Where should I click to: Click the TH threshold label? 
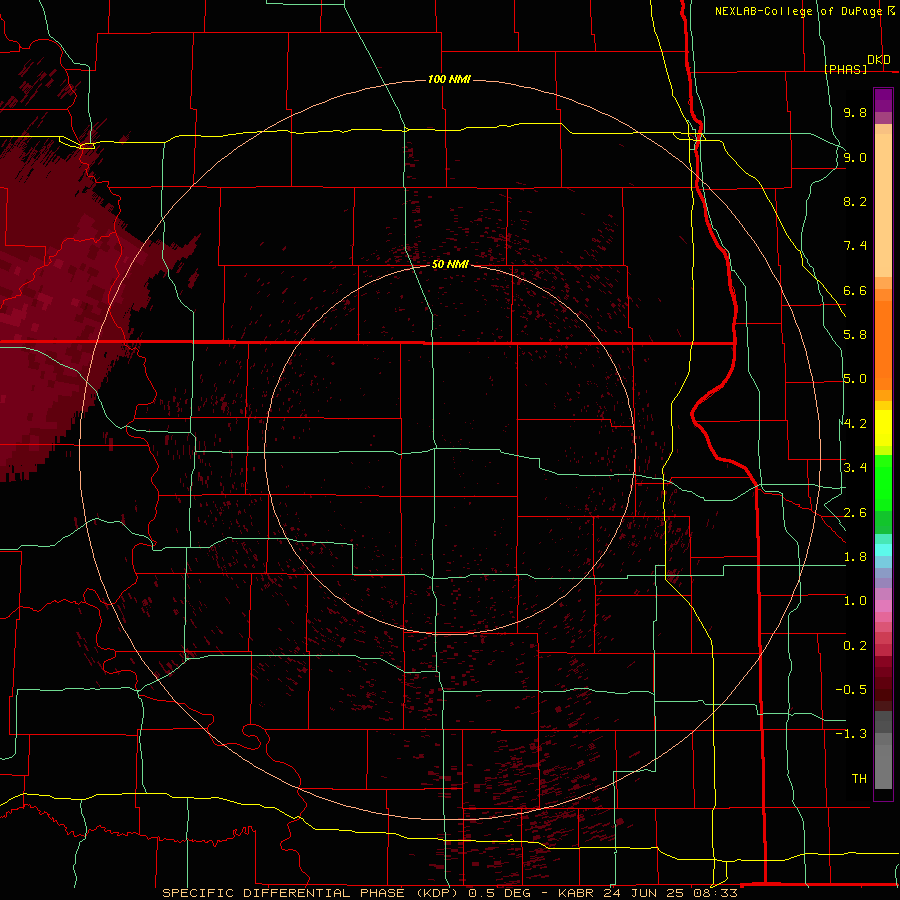859,779
